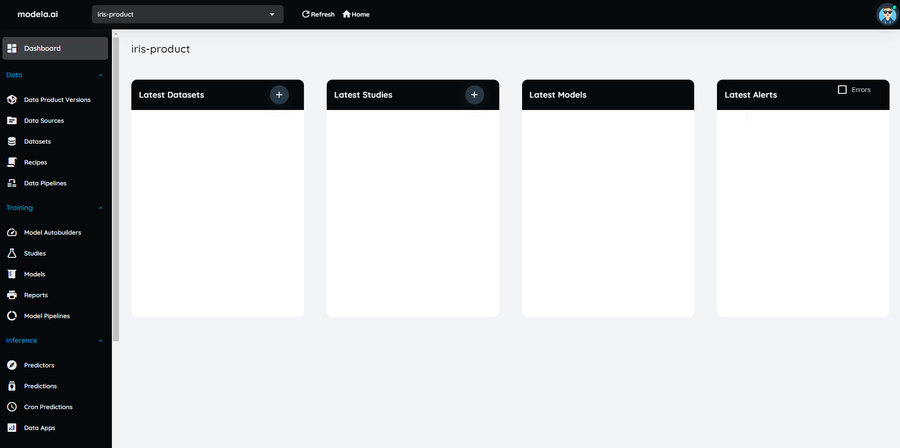This screenshot has height=448, width=900.
Task: Click the Data section heading
Action: (14, 75)
